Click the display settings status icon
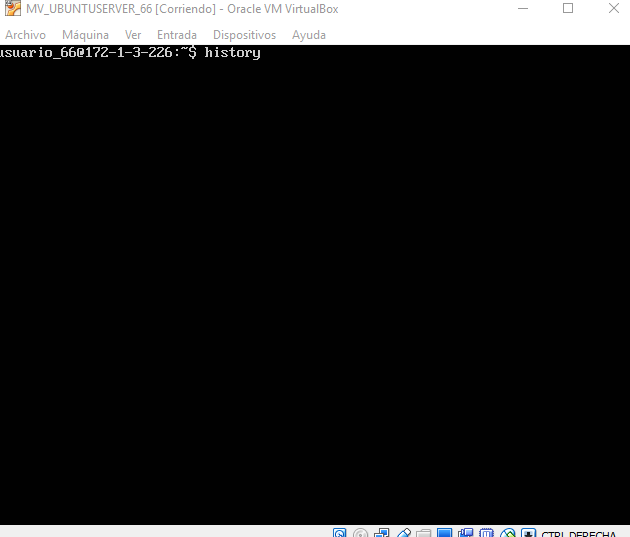Screen dimensions: 630x537 point(445,533)
